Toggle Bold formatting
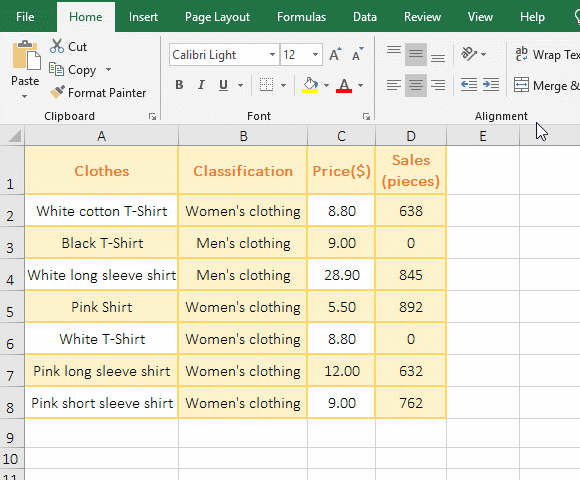This screenshot has height=480, width=580. pos(179,85)
